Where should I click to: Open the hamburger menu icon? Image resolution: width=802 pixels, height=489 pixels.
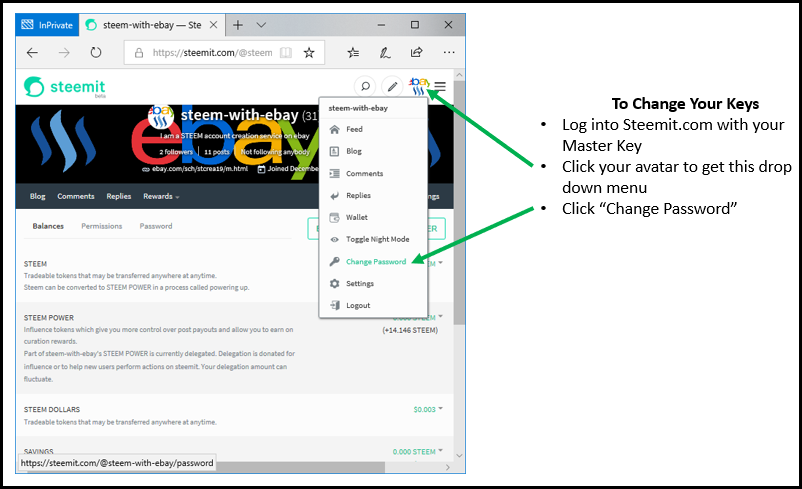click(440, 86)
